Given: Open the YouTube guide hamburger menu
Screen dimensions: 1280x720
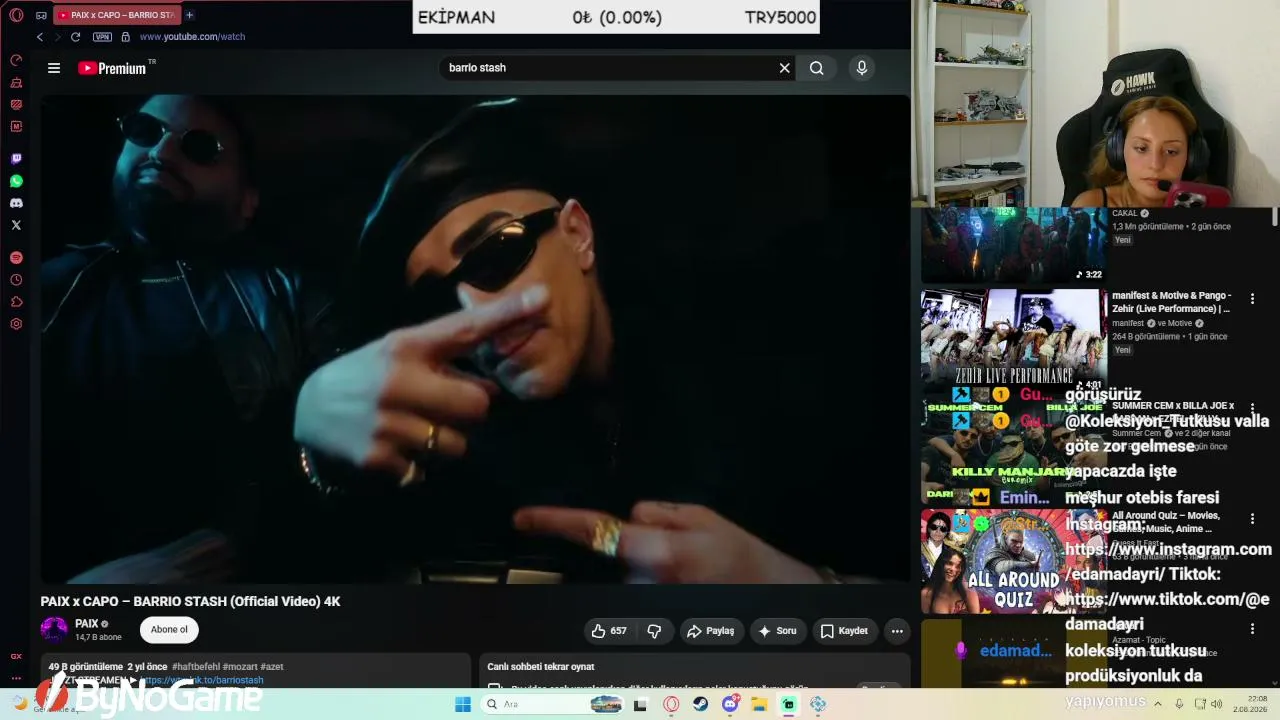Looking at the screenshot, I should pyautogui.click(x=54, y=68).
